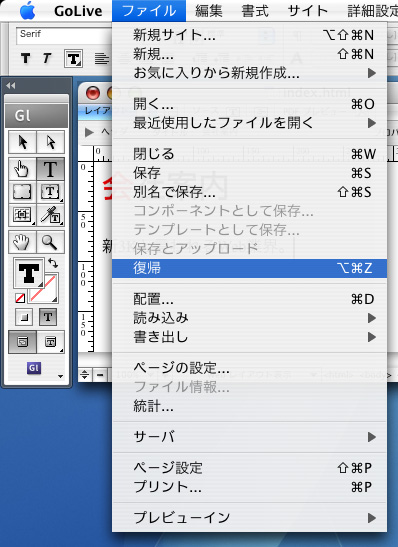398x547 pixels.
Task: Click the bold T button in toolbar
Action: click(x=25, y=58)
